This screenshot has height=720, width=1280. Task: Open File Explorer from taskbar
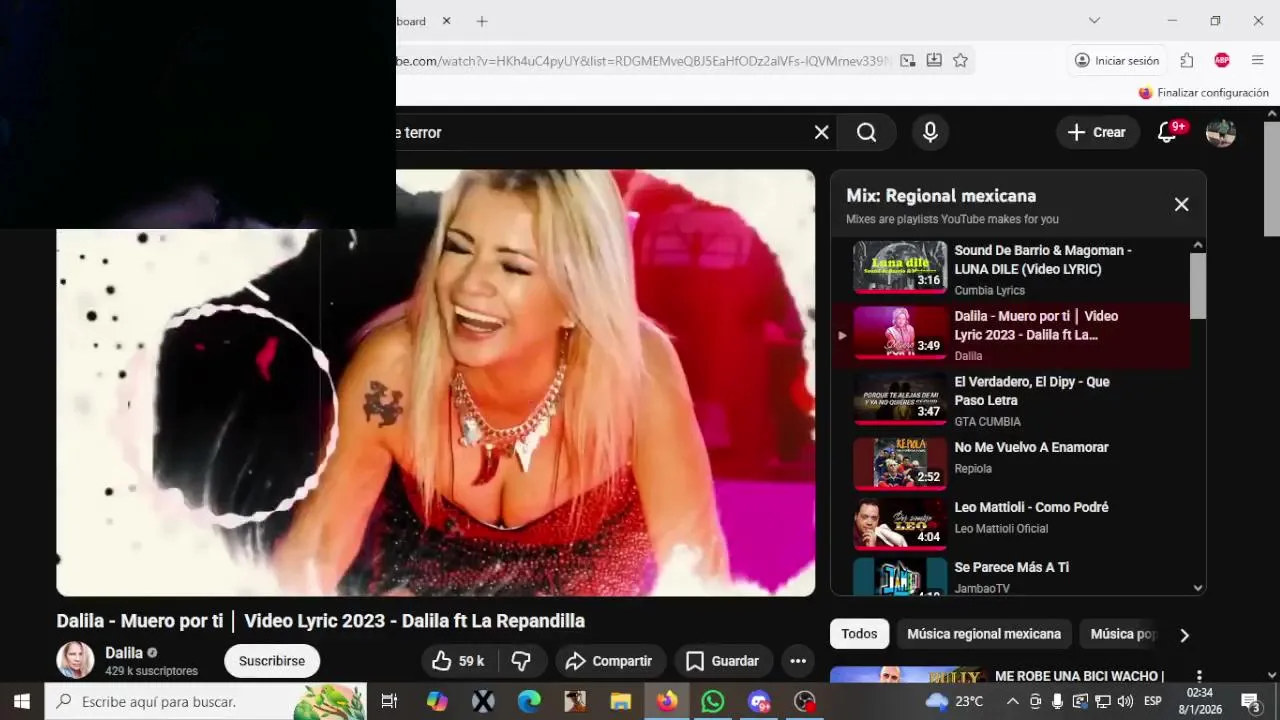click(621, 701)
